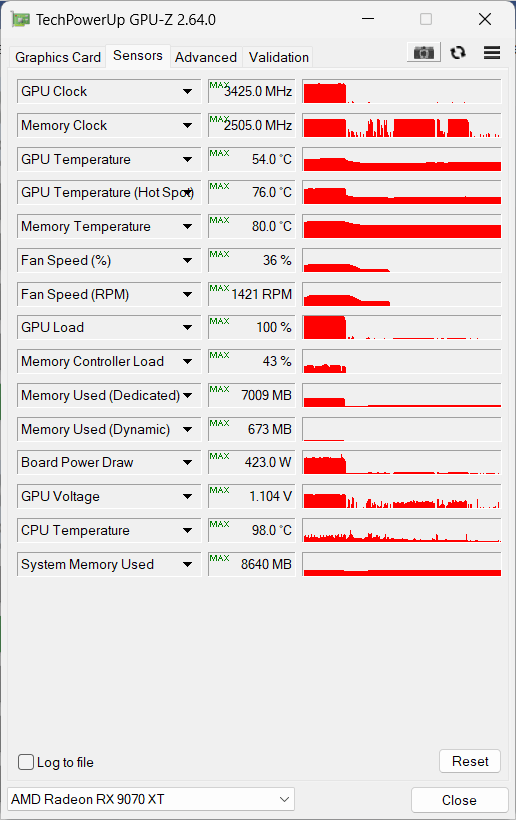This screenshot has height=820, width=516.
Task: Expand the Board Power Draw dropdown
Action: [187, 462]
